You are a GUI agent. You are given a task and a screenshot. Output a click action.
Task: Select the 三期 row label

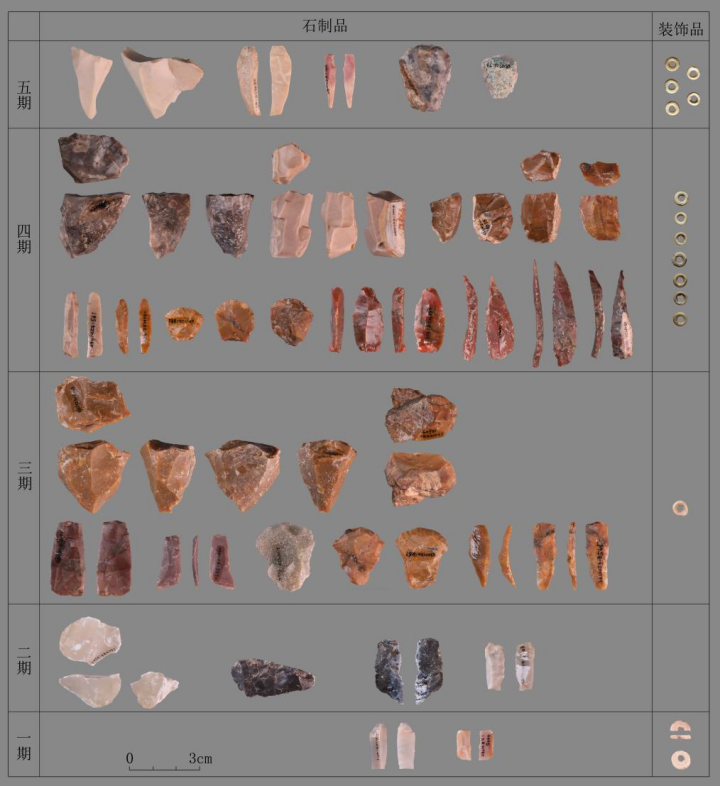pyautogui.click(x=25, y=487)
